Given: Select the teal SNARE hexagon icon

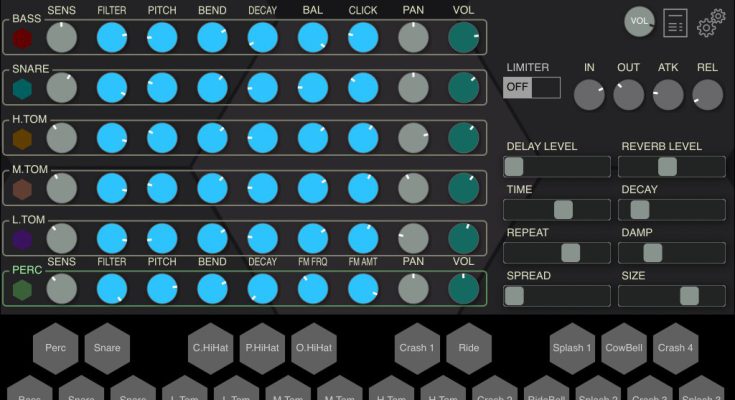Looking at the screenshot, I should pos(22,88).
